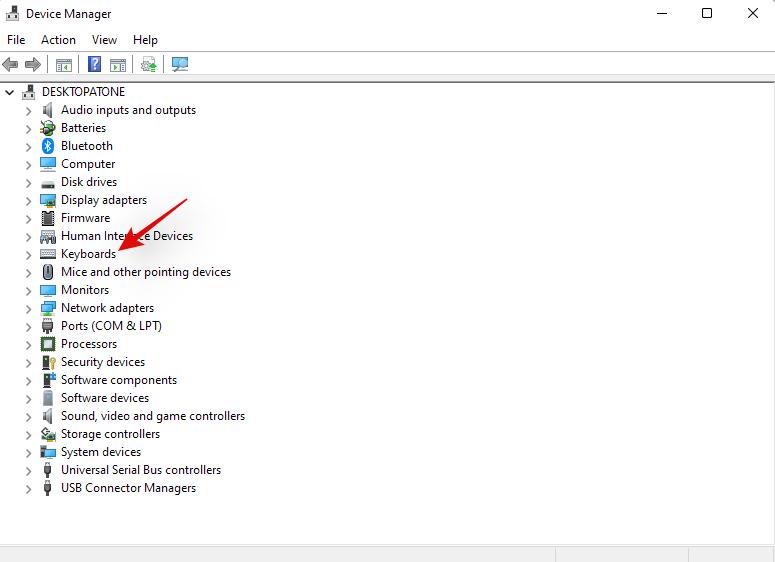Select Sound, video and game controllers
This screenshot has width=775, height=562.
pyautogui.click(x=152, y=416)
